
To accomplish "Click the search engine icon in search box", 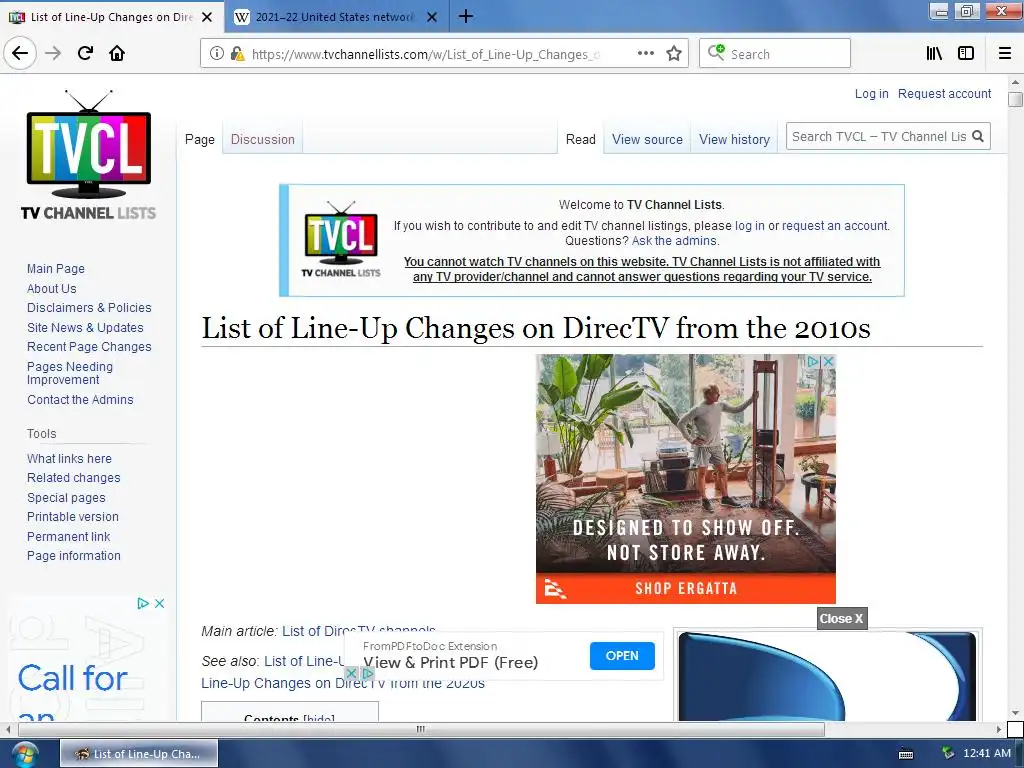I will [716, 52].
